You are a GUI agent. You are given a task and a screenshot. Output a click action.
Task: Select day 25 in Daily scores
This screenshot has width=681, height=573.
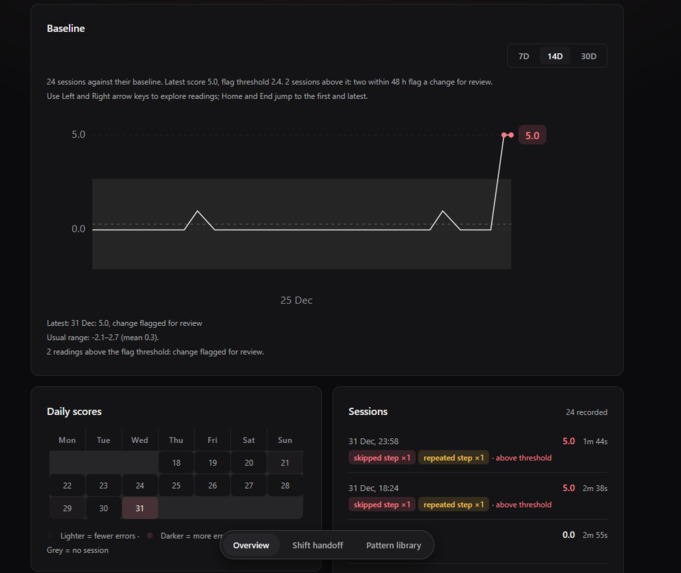(176, 485)
